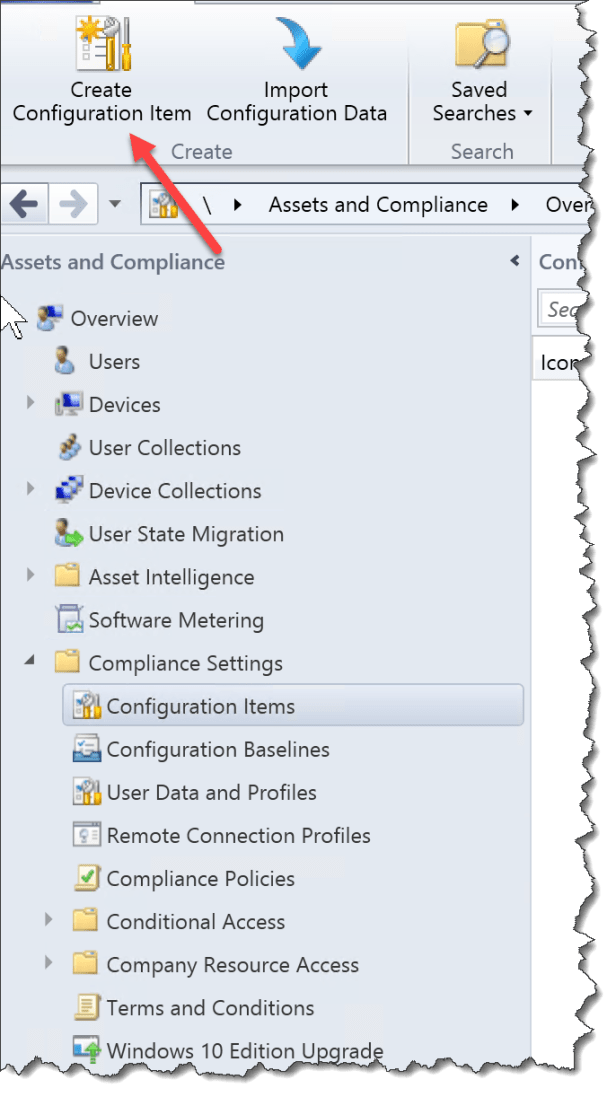Click the Back navigation button
This screenshot has height=1097, width=616.
(x=22, y=205)
